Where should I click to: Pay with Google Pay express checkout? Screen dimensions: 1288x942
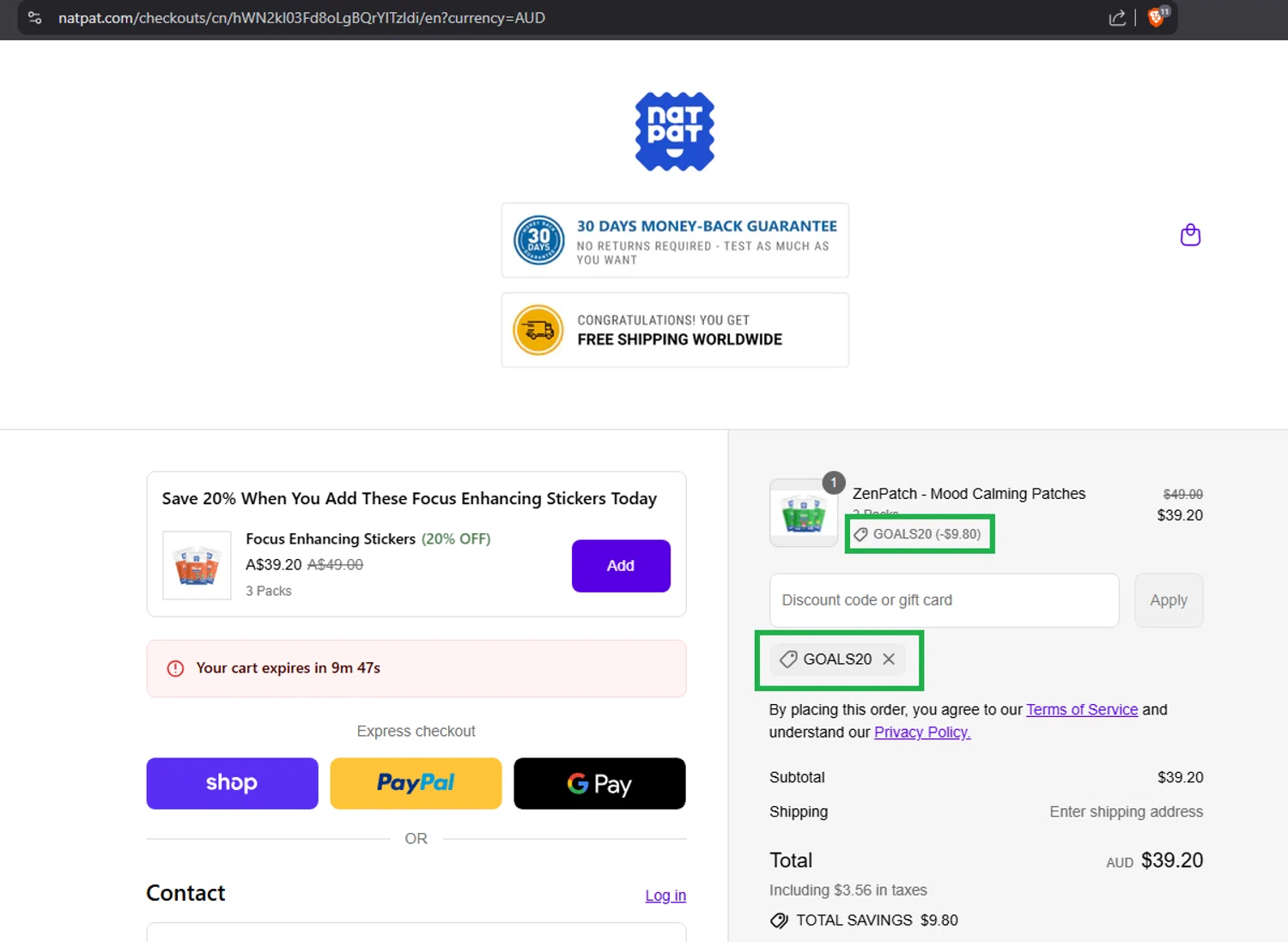coord(599,783)
